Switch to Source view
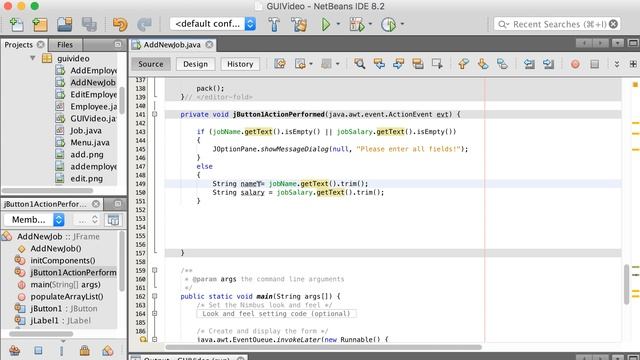The height and width of the screenshot is (360, 640). pyautogui.click(x=151, y=64)
